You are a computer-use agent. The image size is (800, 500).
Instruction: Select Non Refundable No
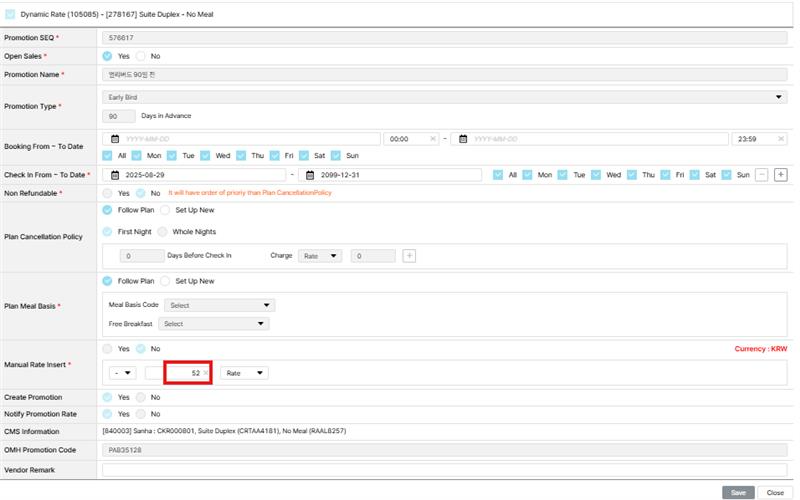(141, 193)
